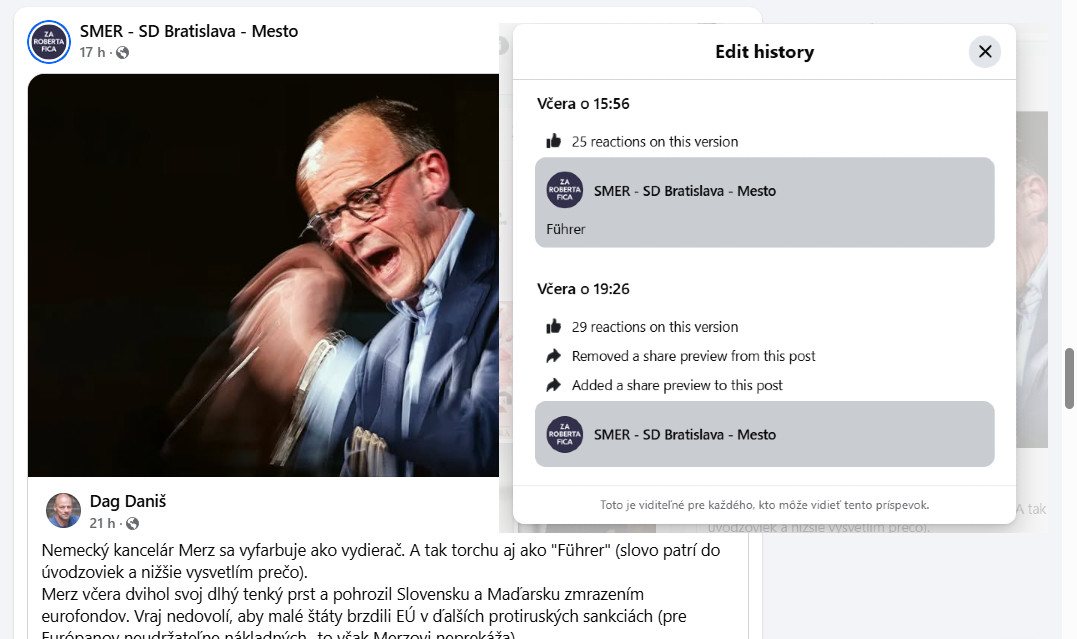Open page avatar in 19:26 version card

click(x=565, y=434)
